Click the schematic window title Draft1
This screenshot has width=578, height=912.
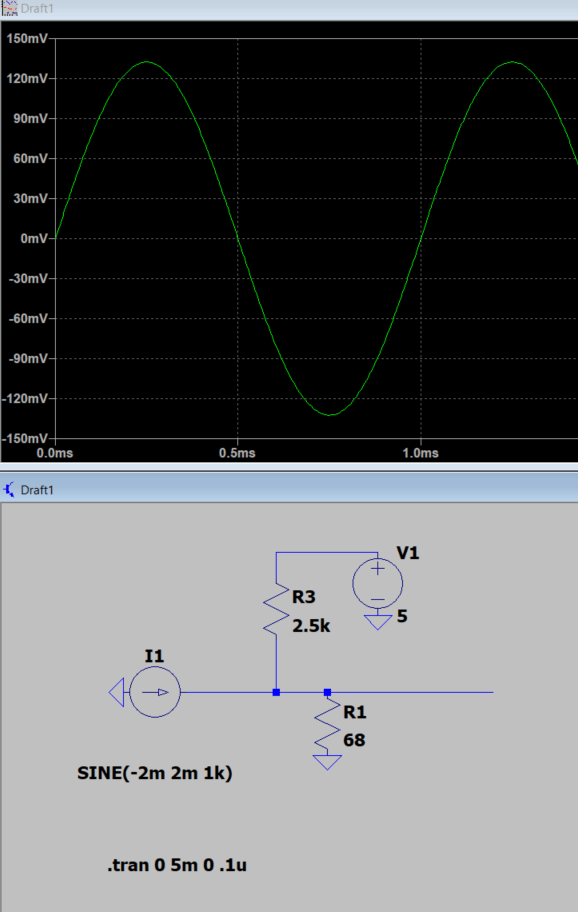(x=37, y=490)
